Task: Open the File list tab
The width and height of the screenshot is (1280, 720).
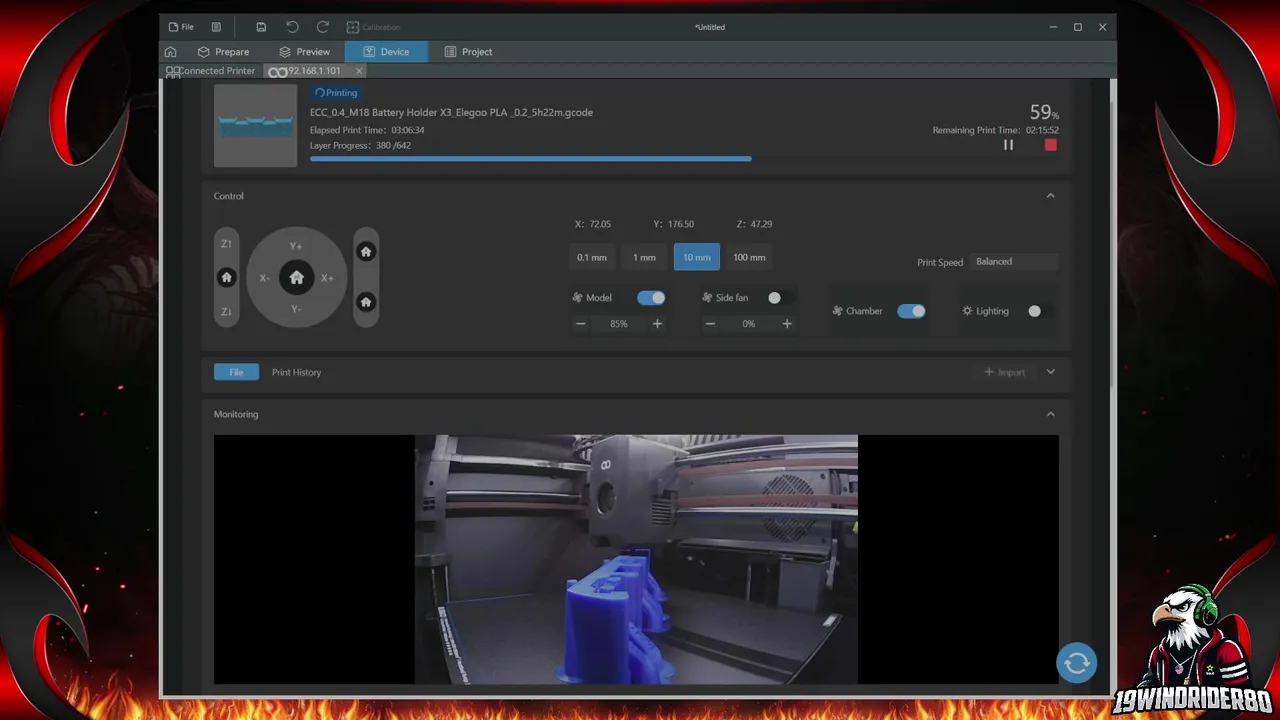Action: pyautogui.click(x=236, y=372)
